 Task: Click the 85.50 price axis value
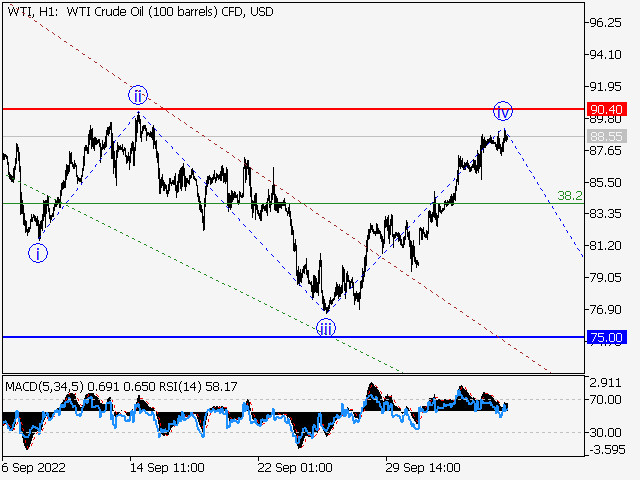pos(606,182)
